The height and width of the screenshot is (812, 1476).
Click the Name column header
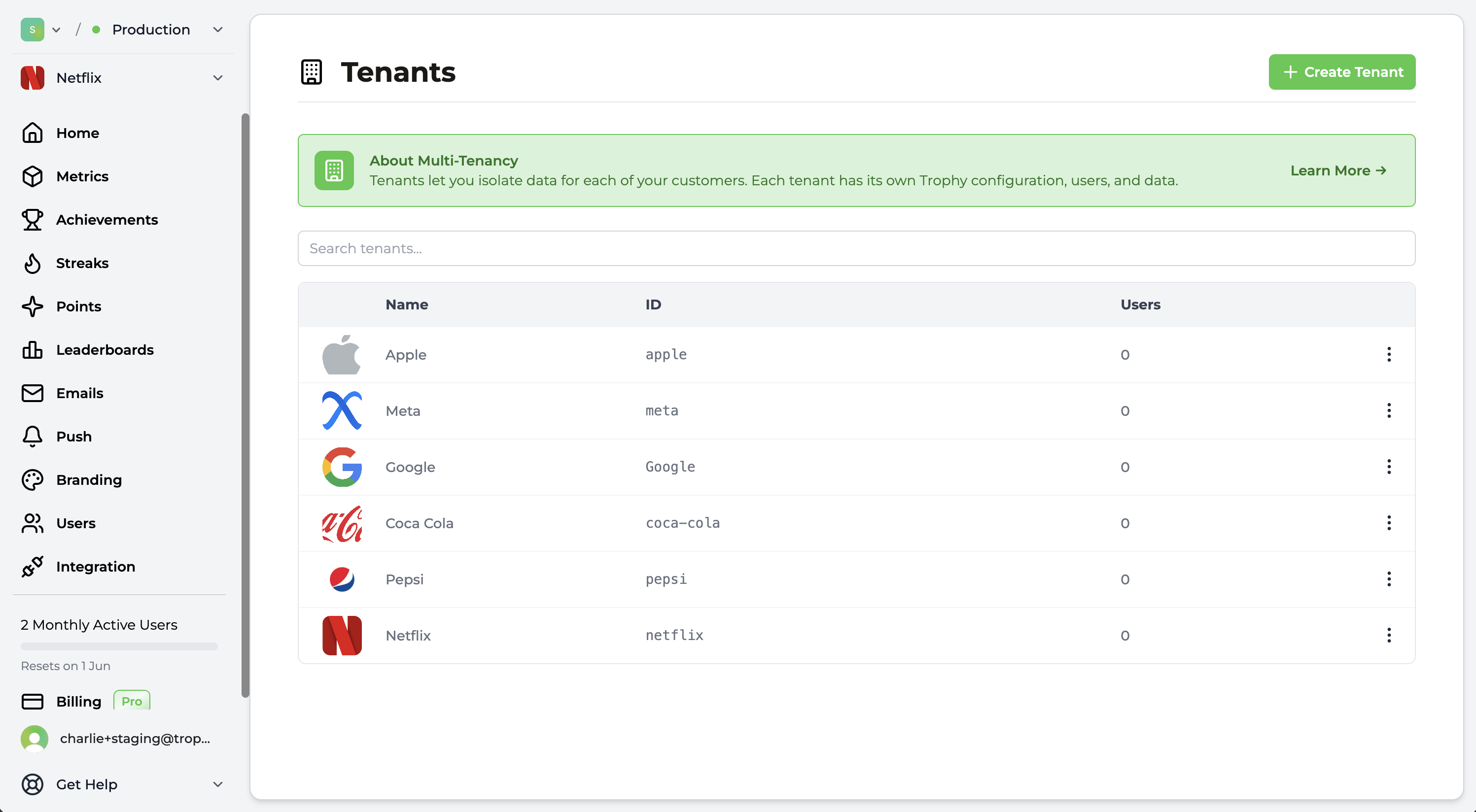(407, 304)
